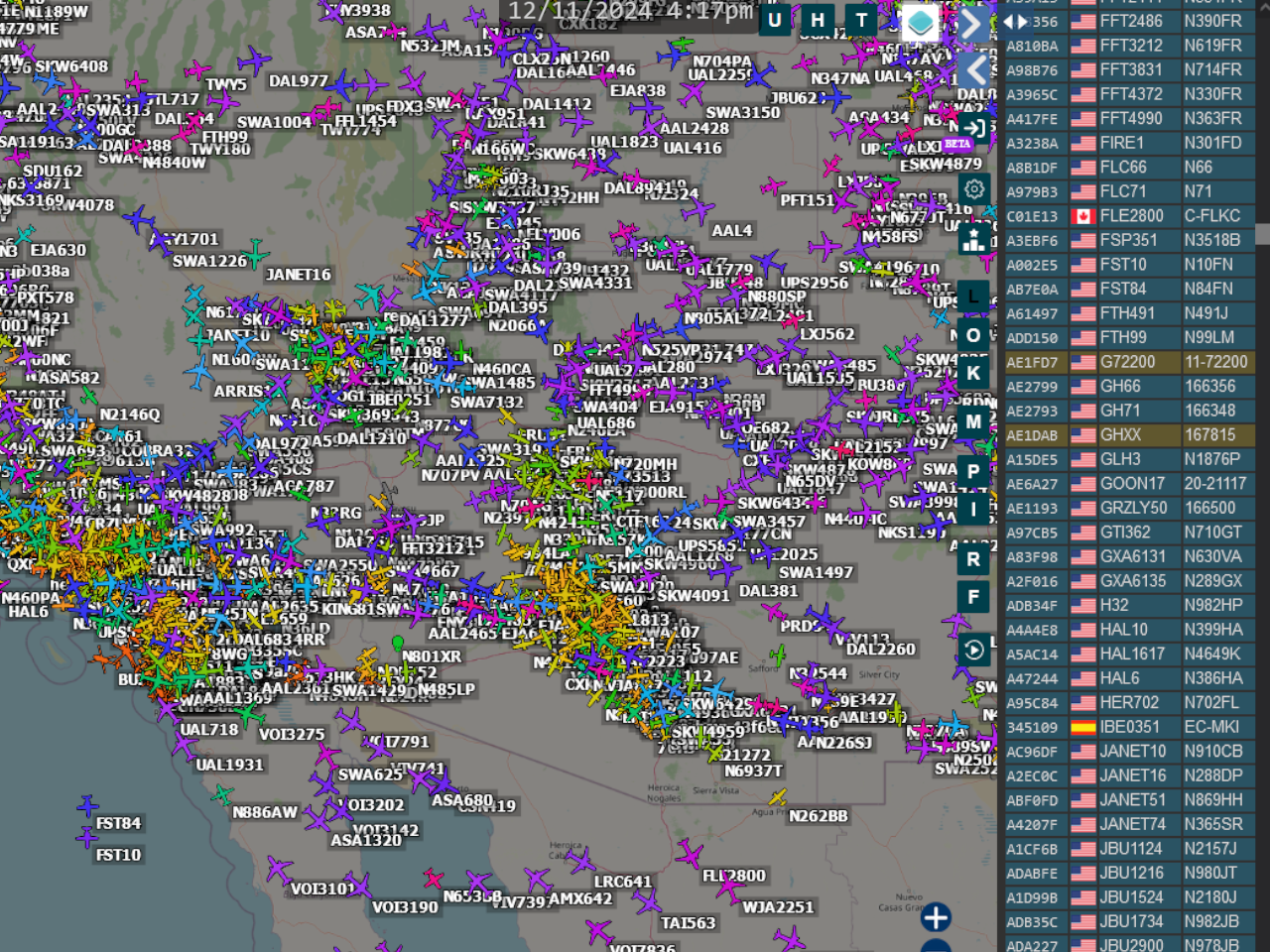Select the JANET74 row in the list
This screenshot has width=1270, height=952.
1128,824
